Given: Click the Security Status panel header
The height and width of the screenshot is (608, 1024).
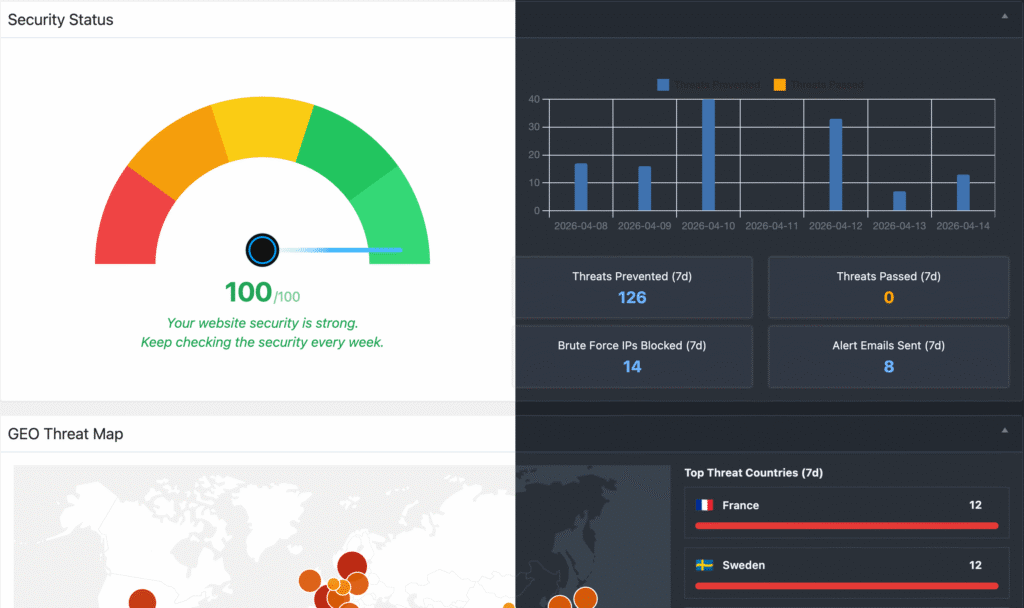Looking at the screenshot, I should (60, 19).
